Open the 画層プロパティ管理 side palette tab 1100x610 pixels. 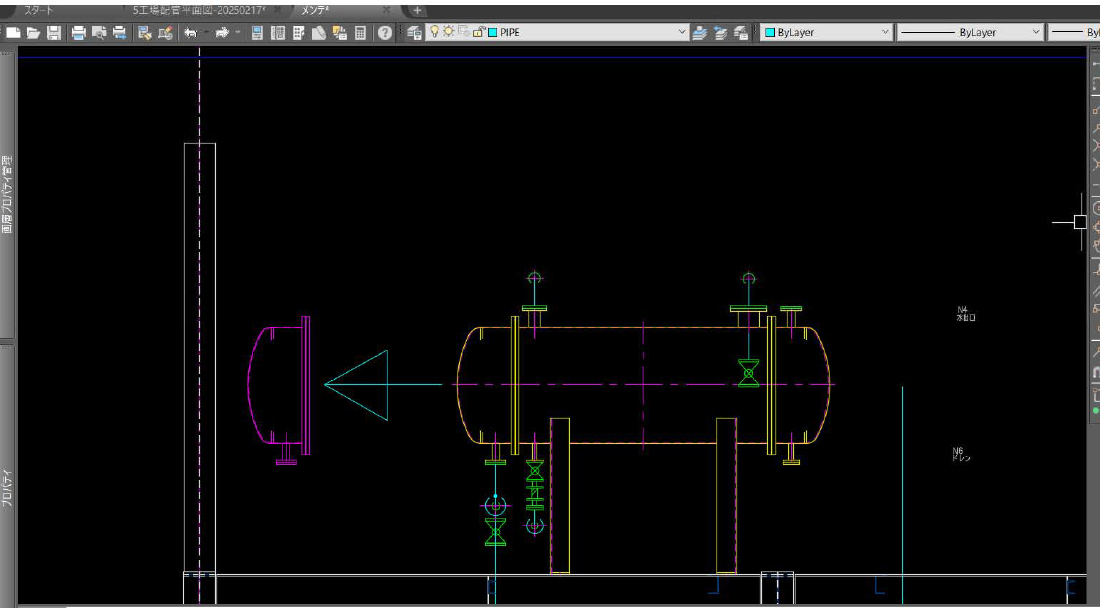point(7,194)
